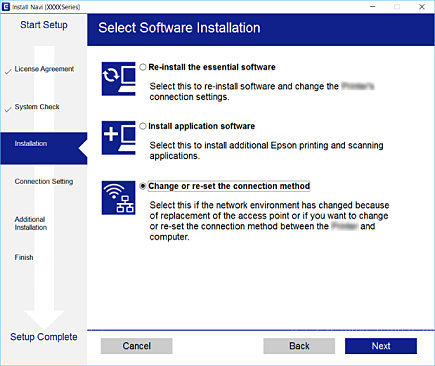Viewport: 435px width, 366px height.
Task: Jump to the Finish step
Action: pyautogui.click(x=24, y=257)
